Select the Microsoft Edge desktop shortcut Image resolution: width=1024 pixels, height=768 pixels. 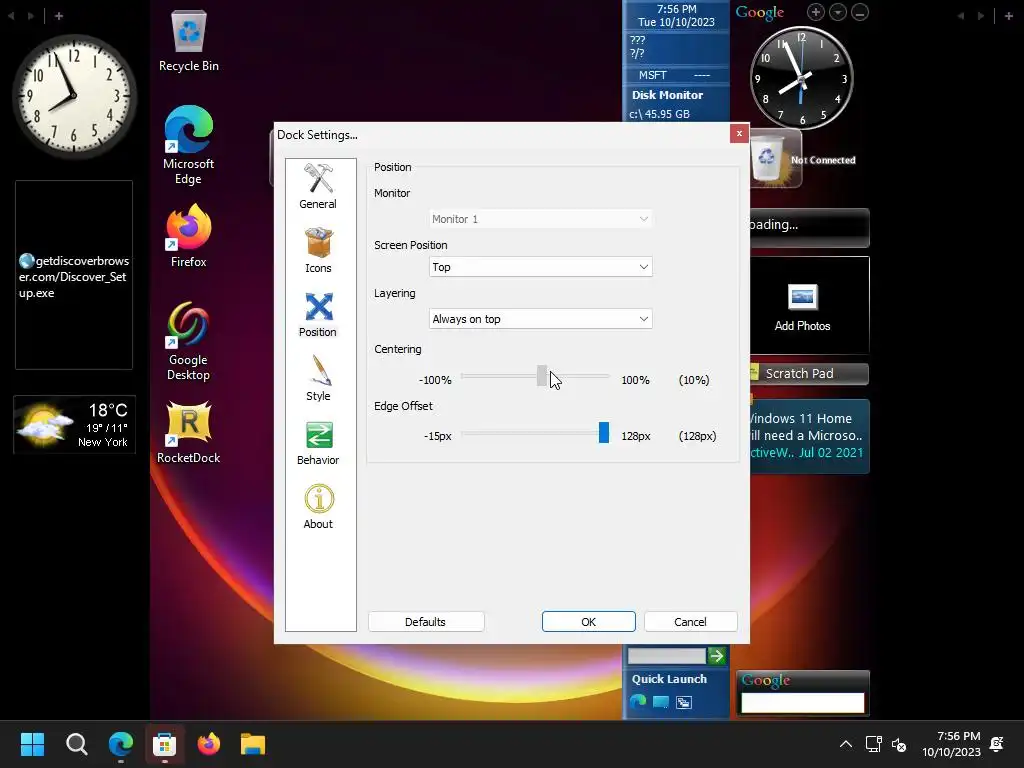(189, 145)
